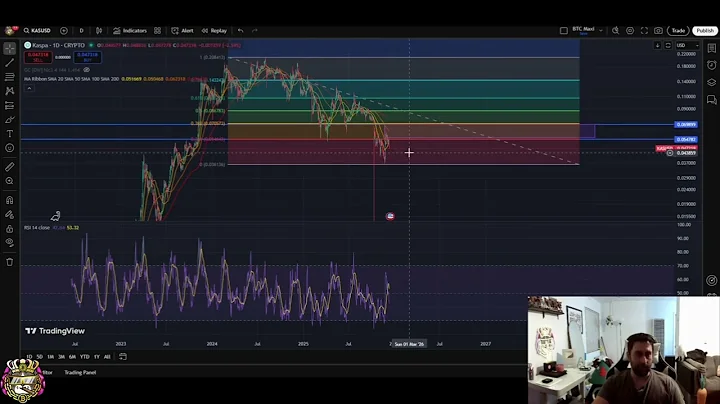
Task: Enter fullscreen mode
Action: pos(644,31)
